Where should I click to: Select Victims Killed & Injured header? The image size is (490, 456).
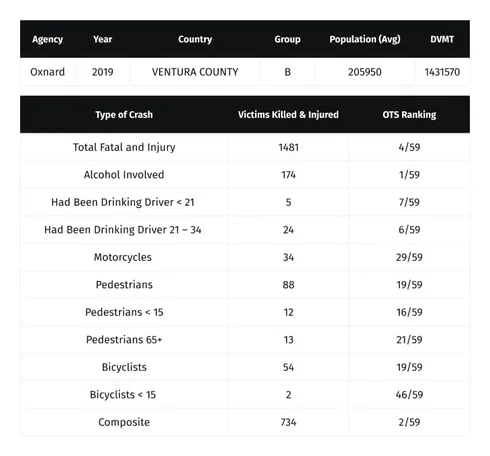click(x=288, y=115)
